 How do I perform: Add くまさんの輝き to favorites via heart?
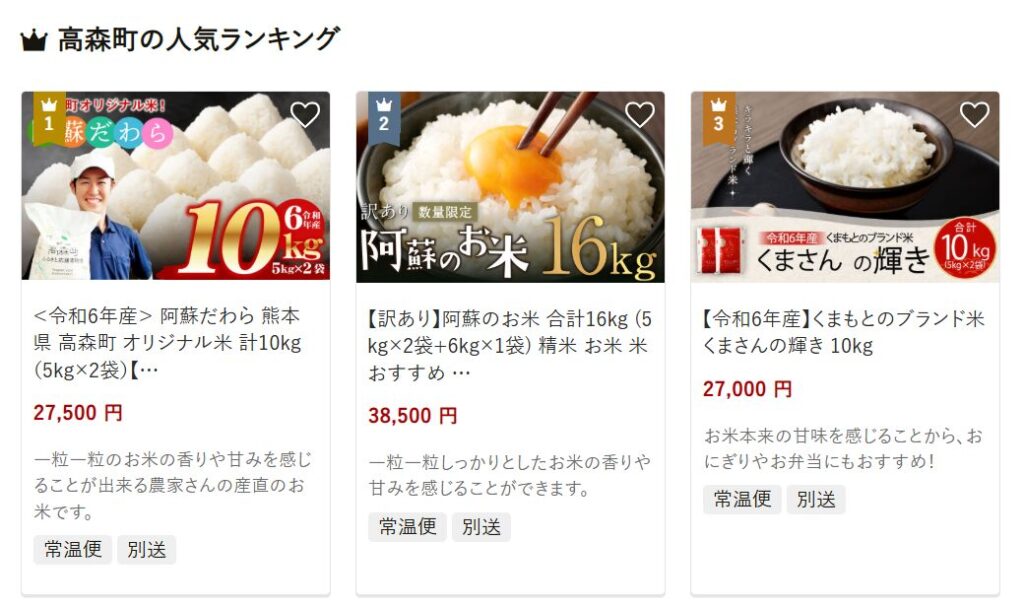(974, 115)
